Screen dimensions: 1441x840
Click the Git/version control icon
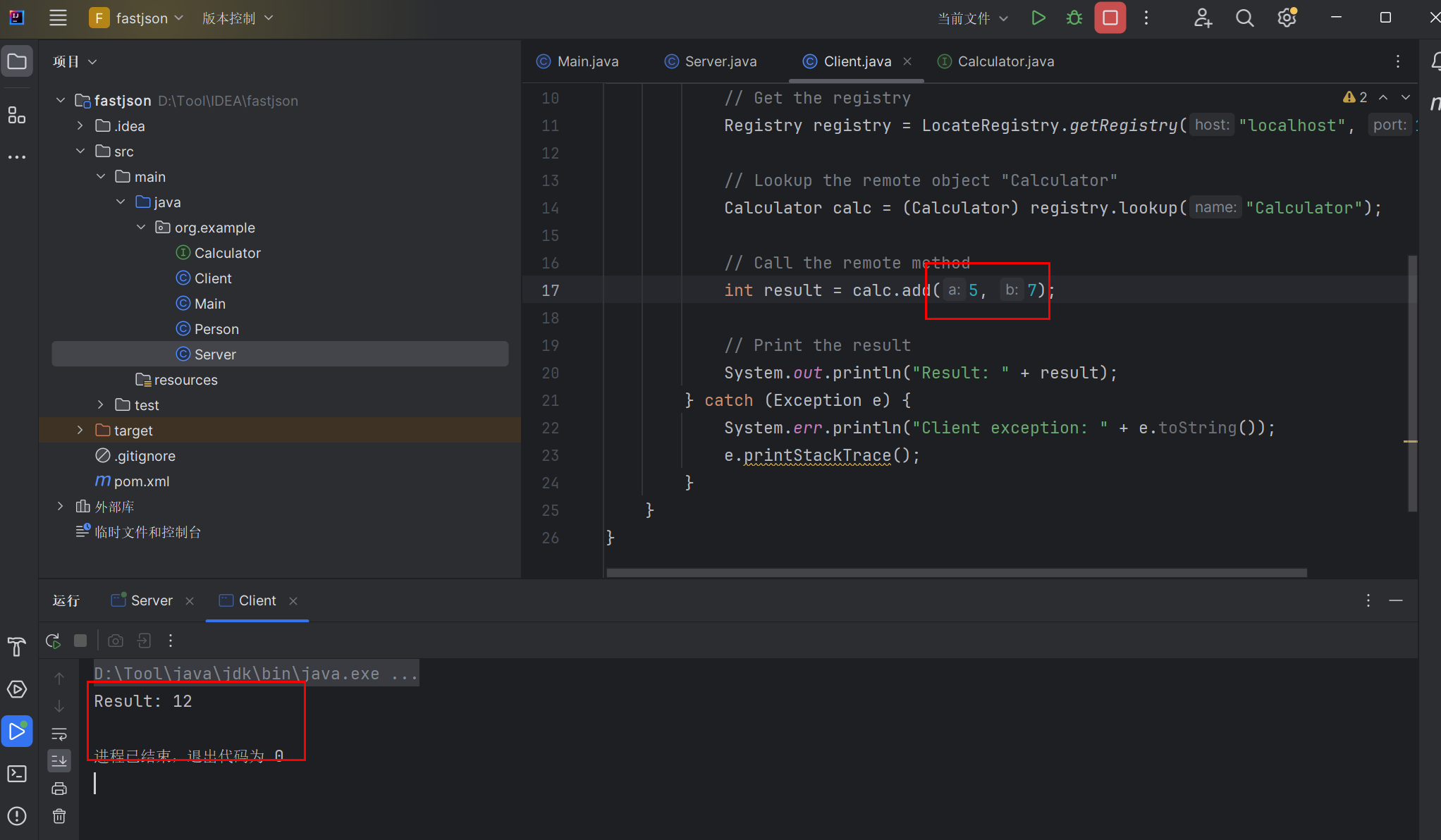pyautogui.click(x=231, y=18)
